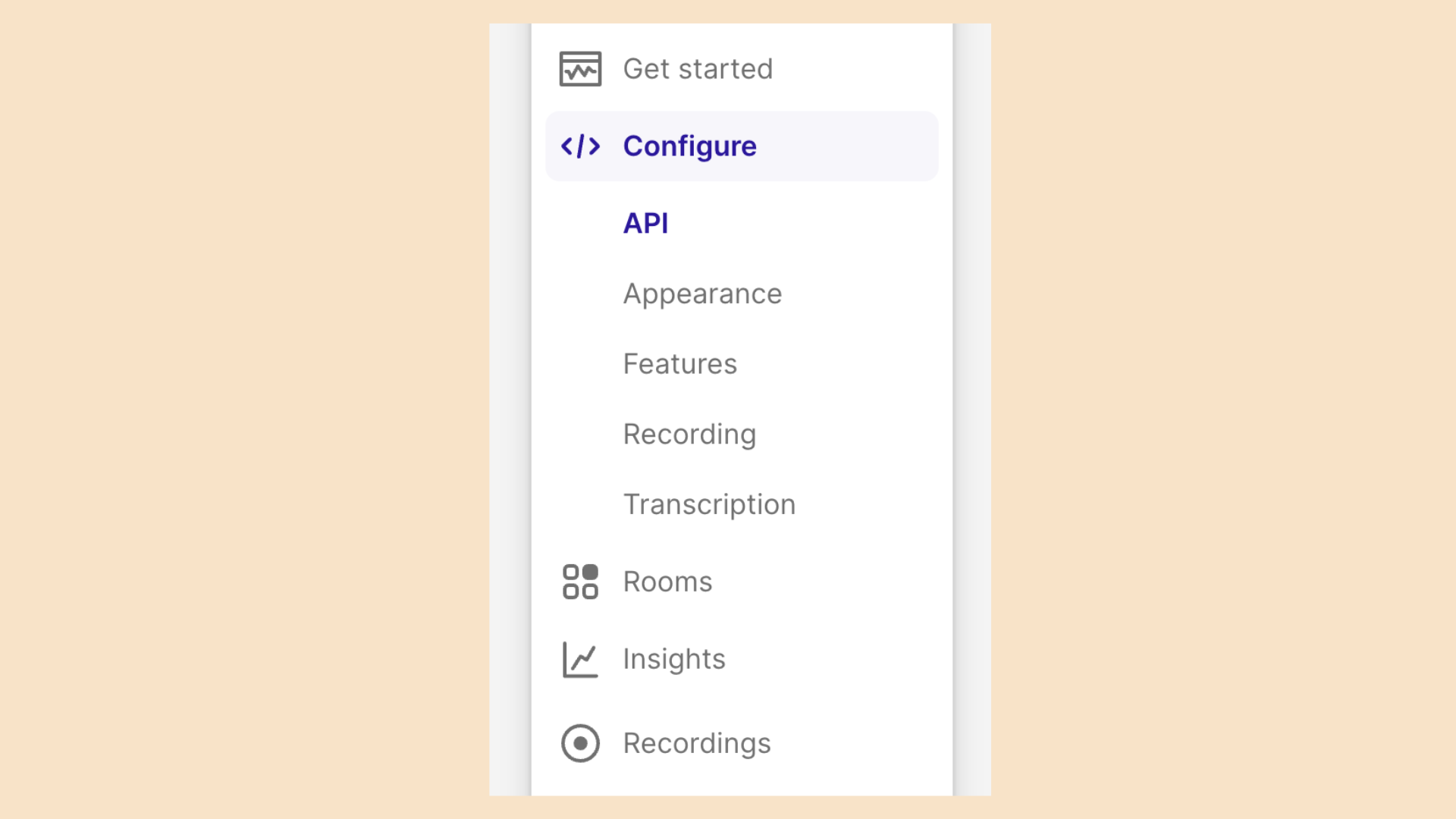Click the Get started text label
This screenshot has height=819, width=1456.
tap(697, 69)
